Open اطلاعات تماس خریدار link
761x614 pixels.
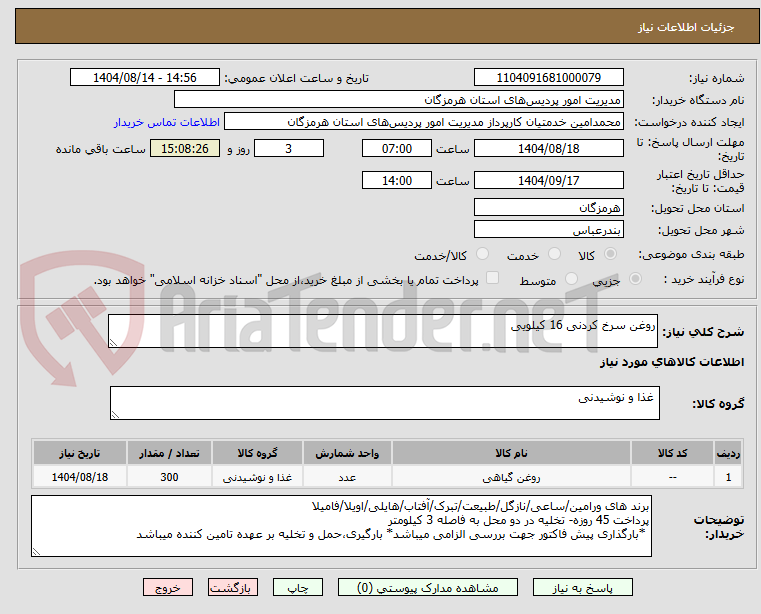167,122
